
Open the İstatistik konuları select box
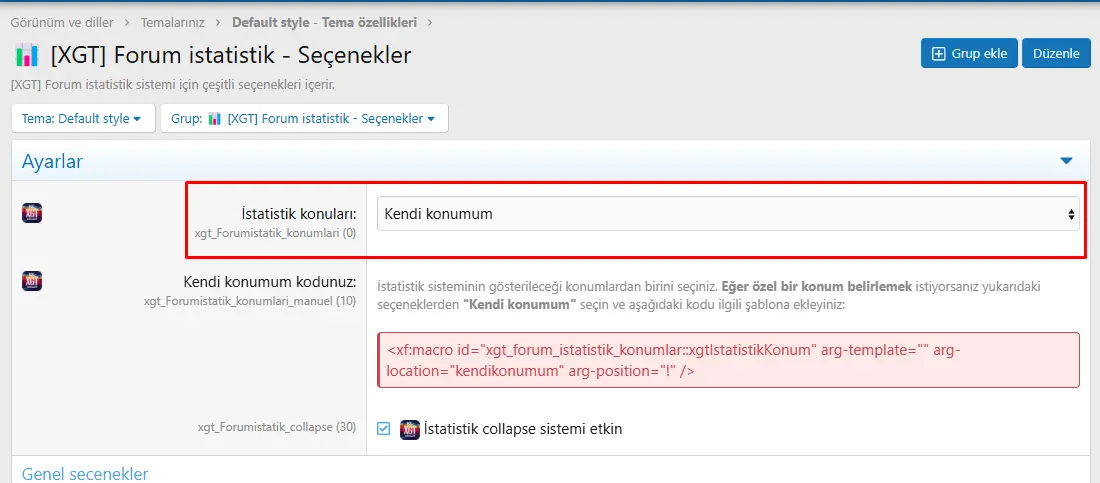coord(728,214)
